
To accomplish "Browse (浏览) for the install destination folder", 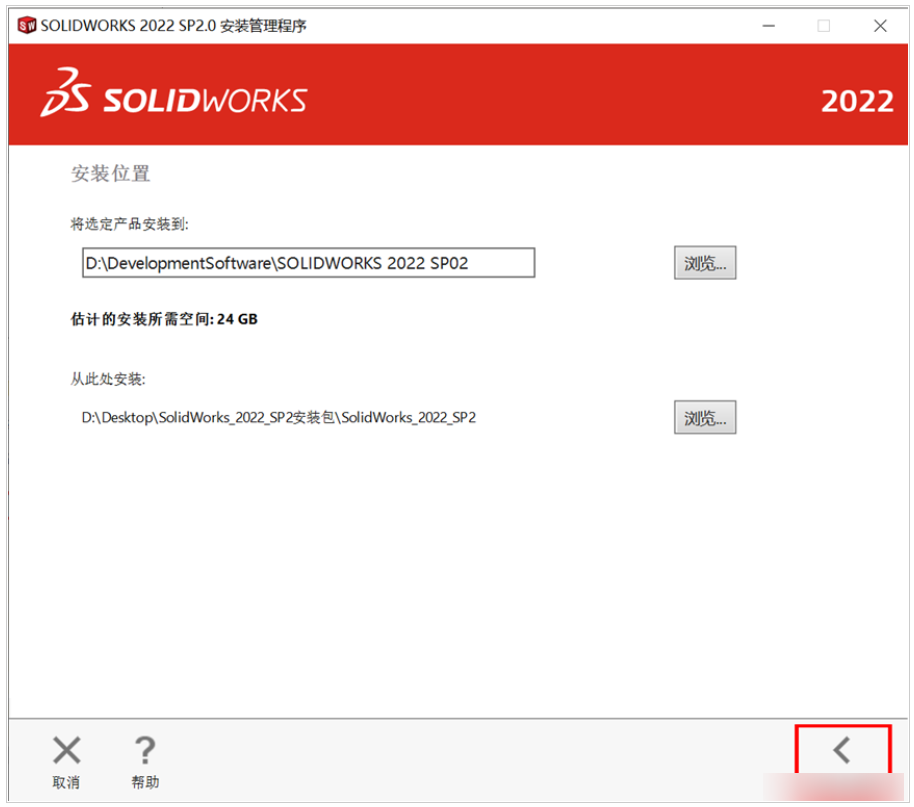I will tap(705, 263).
